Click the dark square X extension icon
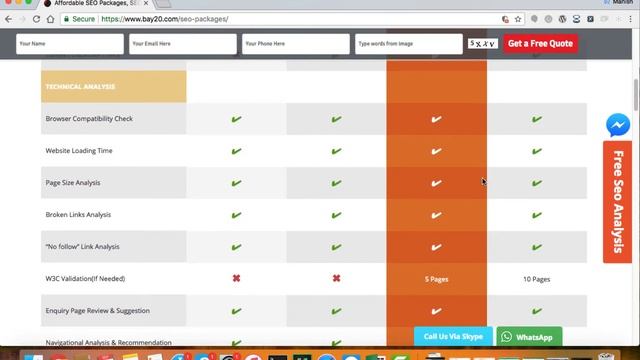The image size is (640, 360). click(x=590, y=19)
